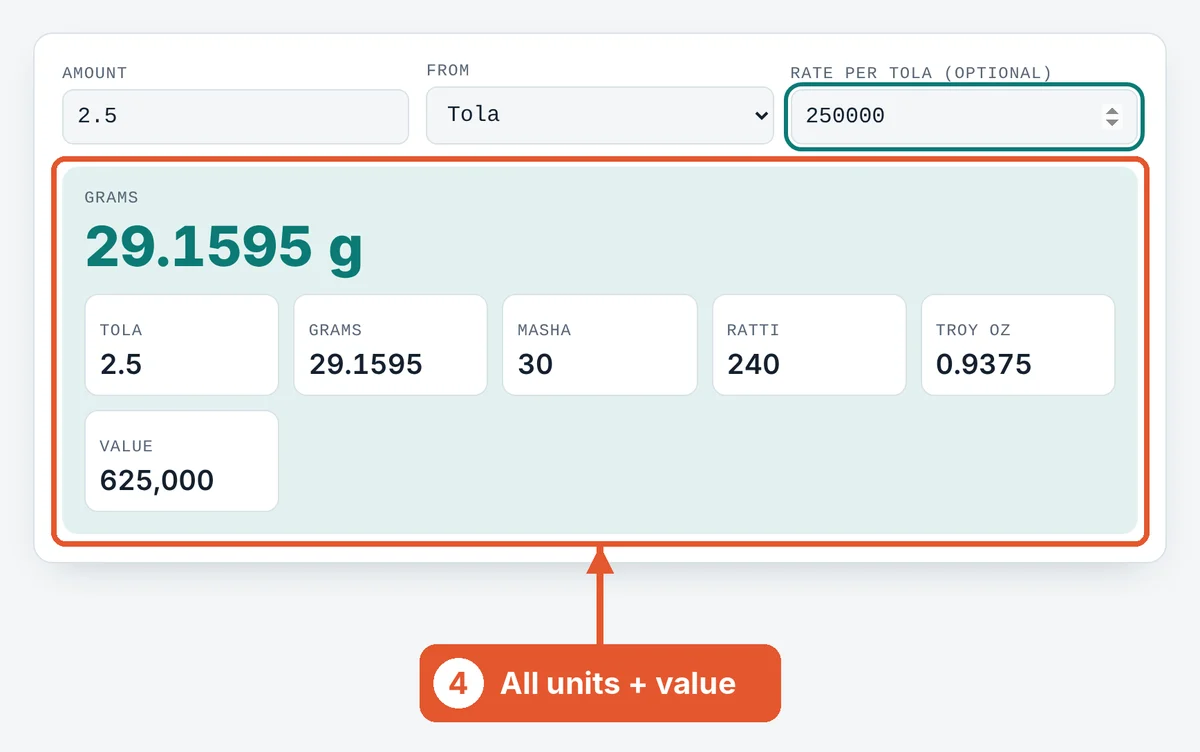This screenshot has height=752, width=1200.
Task: Click the Rate per Tola input field
Action: [x=964, y=116]
